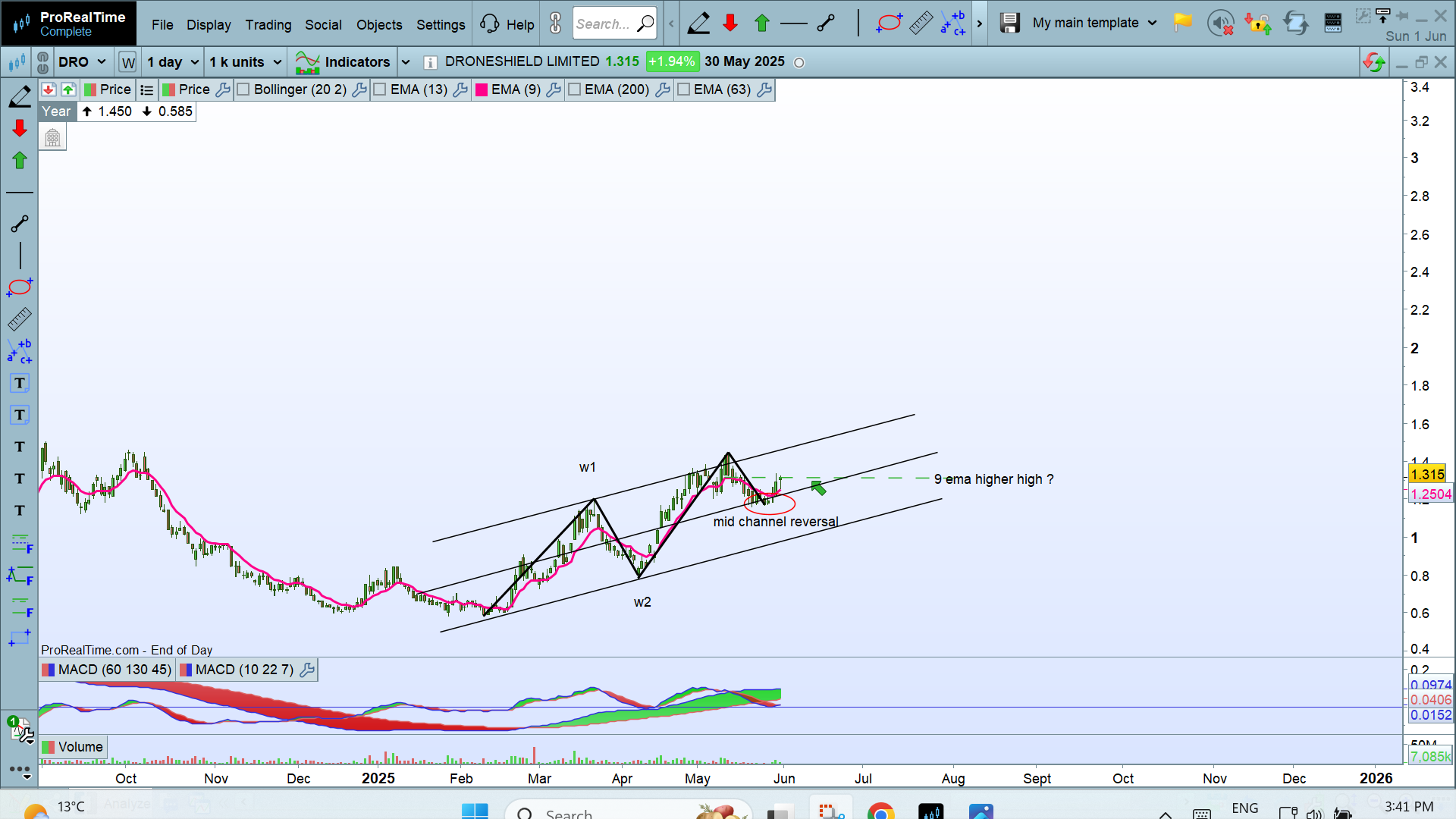Open the File menu
The width and height of the screenshot is (1456, 819).
pos(162,24)
